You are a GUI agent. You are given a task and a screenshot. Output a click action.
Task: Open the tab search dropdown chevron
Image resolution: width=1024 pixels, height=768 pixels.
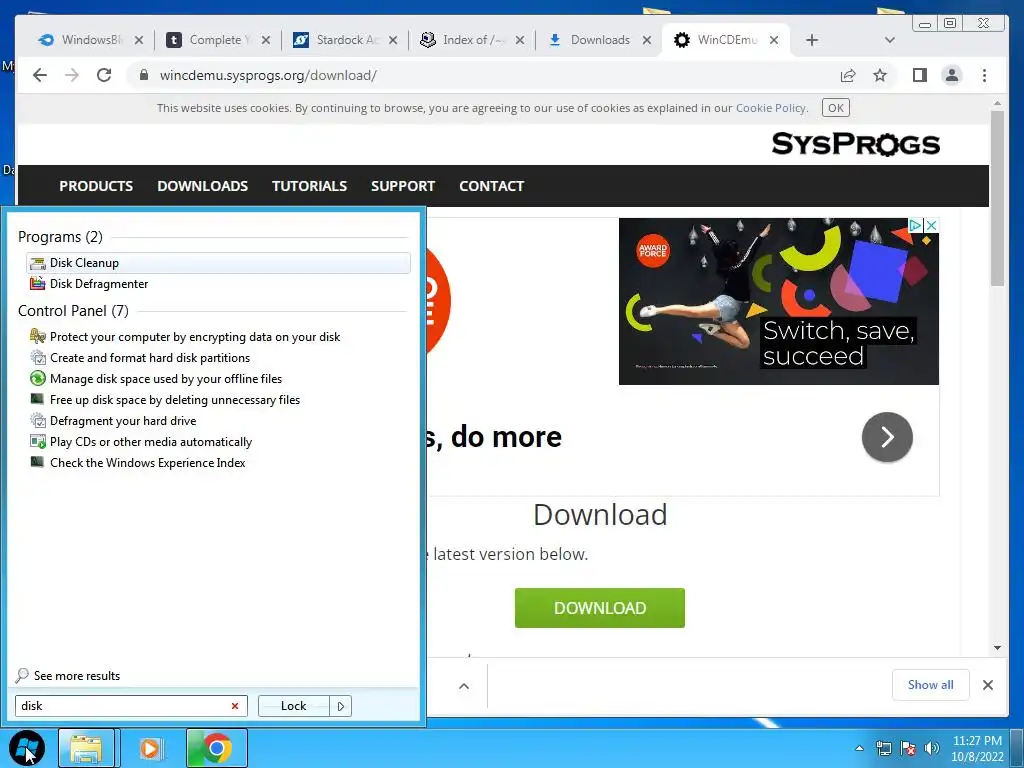pos(889,40)
